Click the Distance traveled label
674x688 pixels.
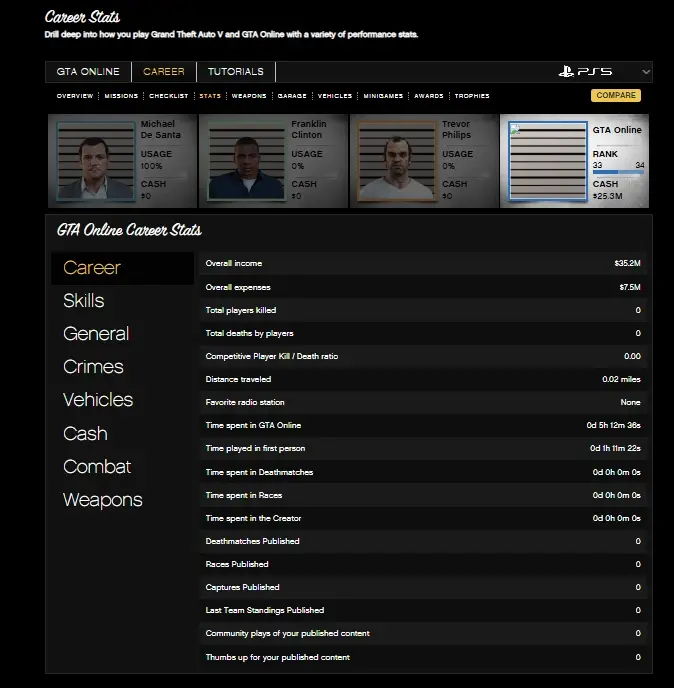(x=238, y=379)
